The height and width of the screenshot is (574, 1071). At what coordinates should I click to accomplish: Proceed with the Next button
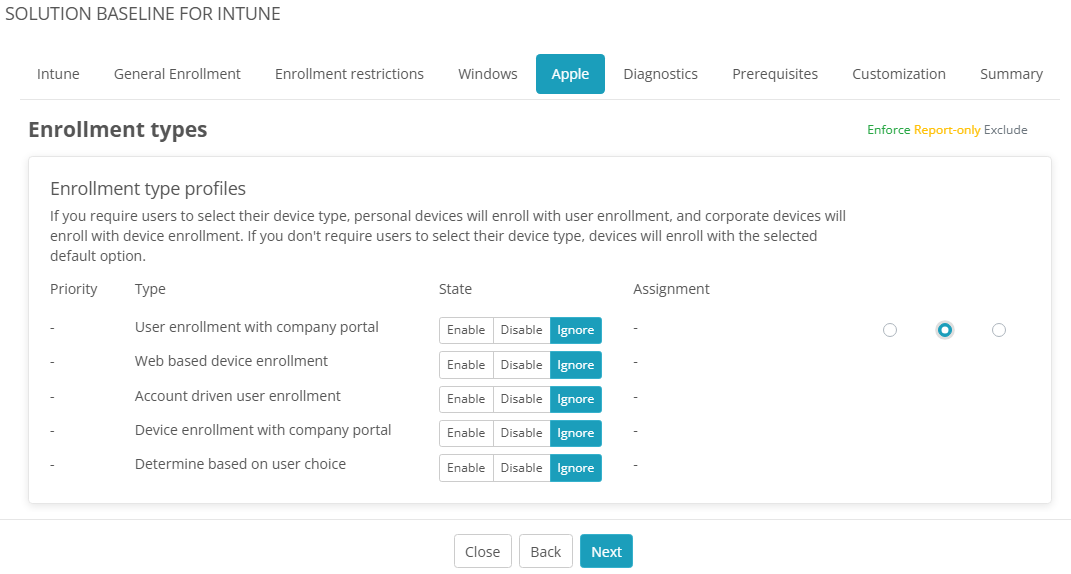coord(607,551)
